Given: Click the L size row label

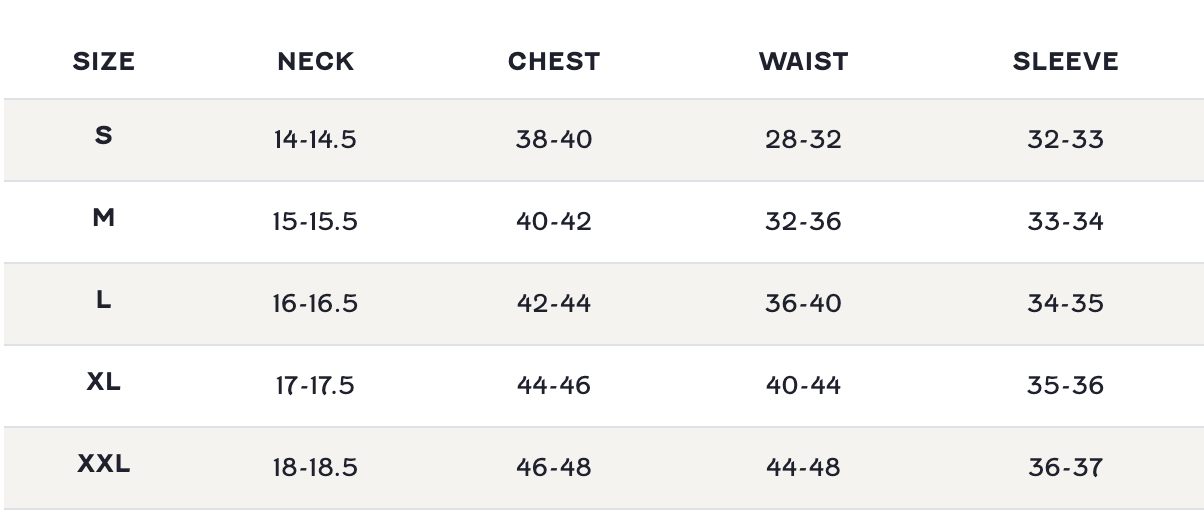Looking at the screenshot, I should [103, 300].
